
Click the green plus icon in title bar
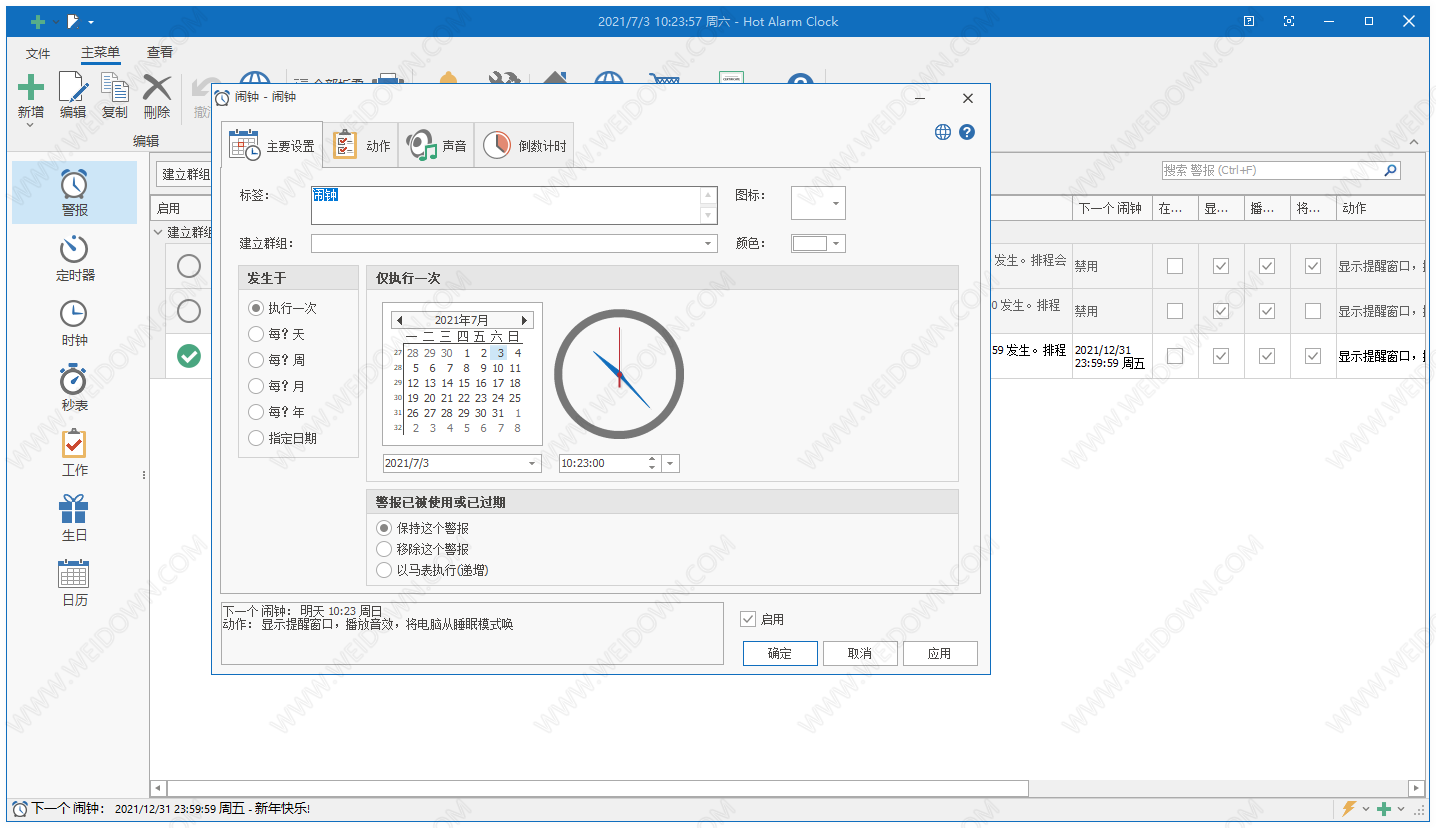(x=38, y=21)
